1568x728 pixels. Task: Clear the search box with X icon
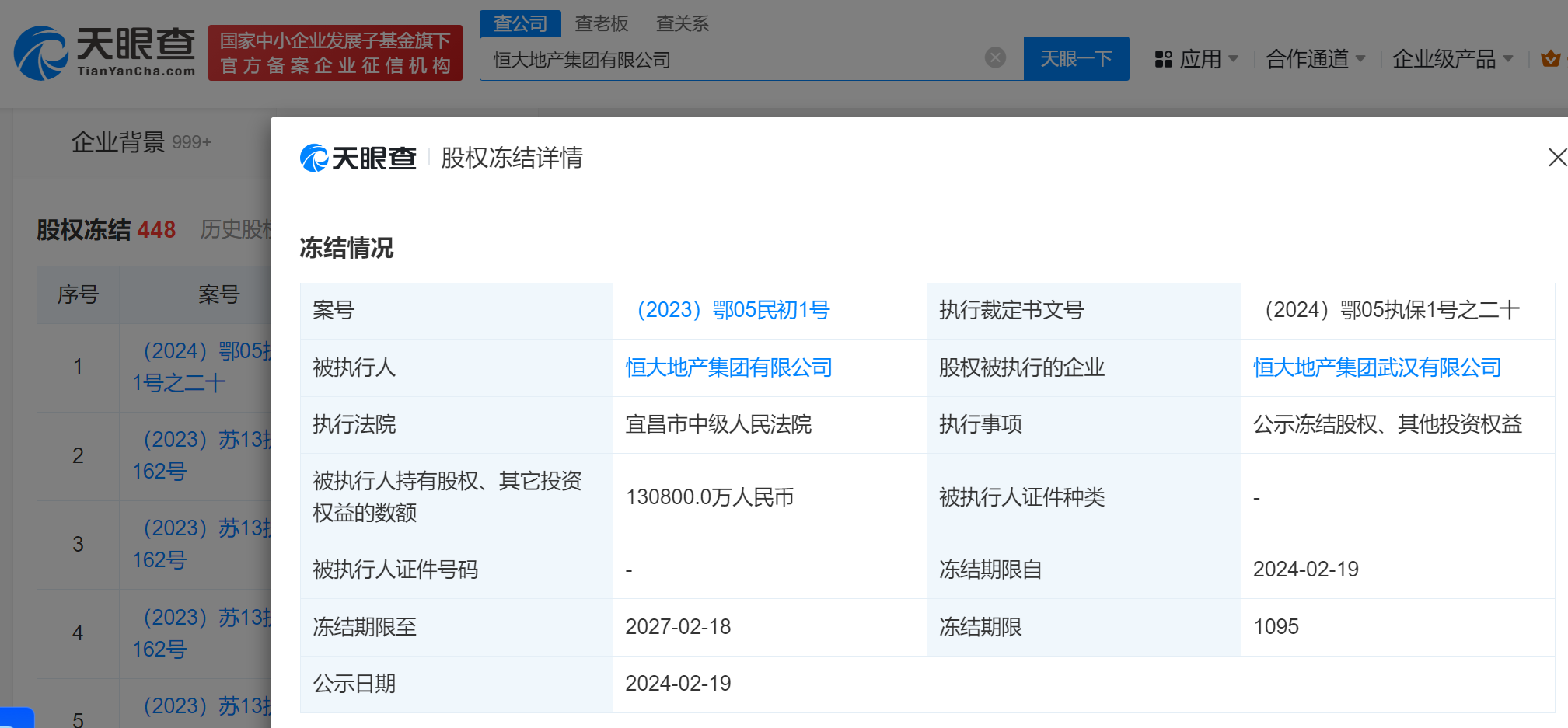pyautogui.click(x=995, y=57)
